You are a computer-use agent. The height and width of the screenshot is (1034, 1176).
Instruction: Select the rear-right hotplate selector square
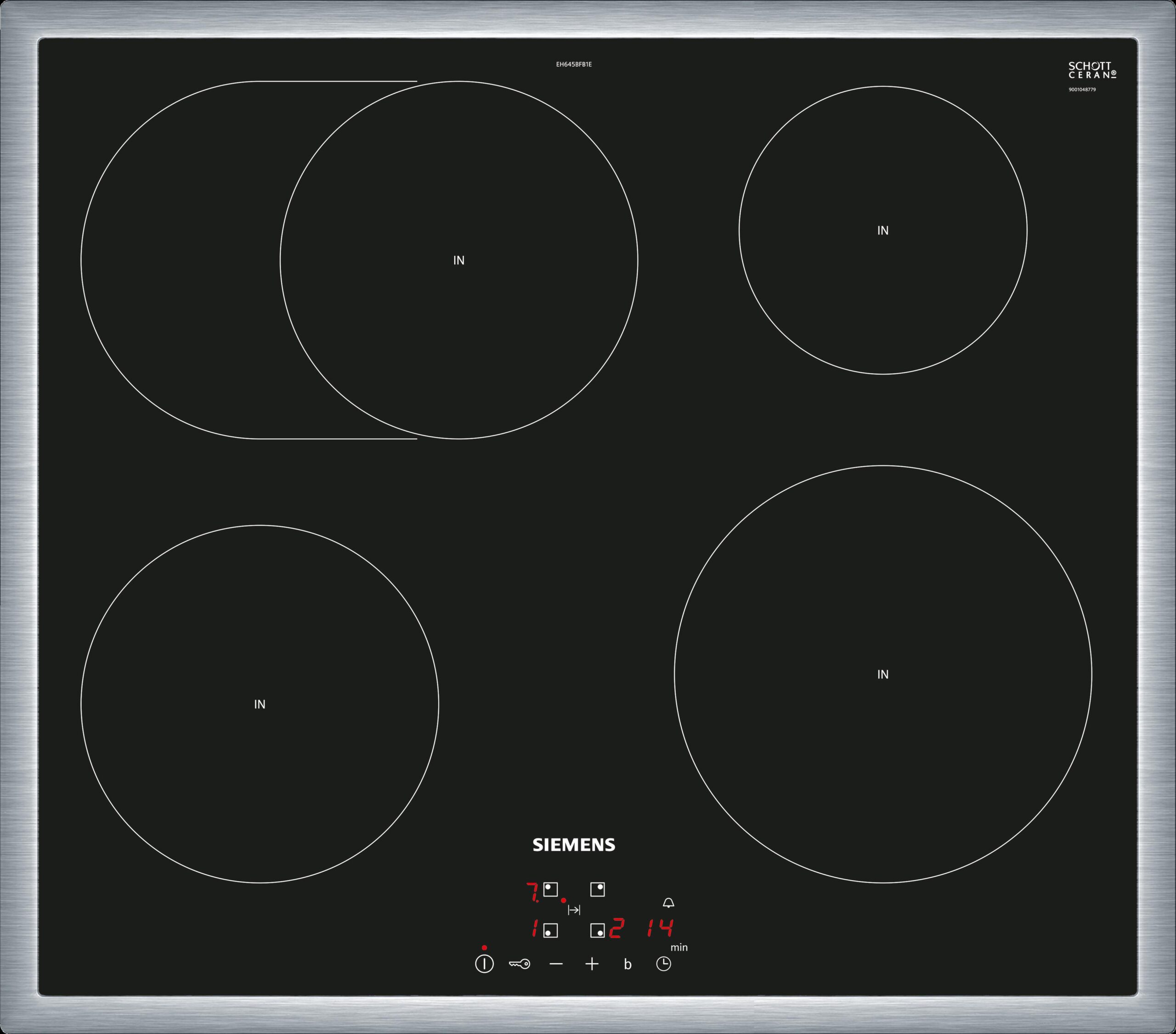click(x=597, y=889)
